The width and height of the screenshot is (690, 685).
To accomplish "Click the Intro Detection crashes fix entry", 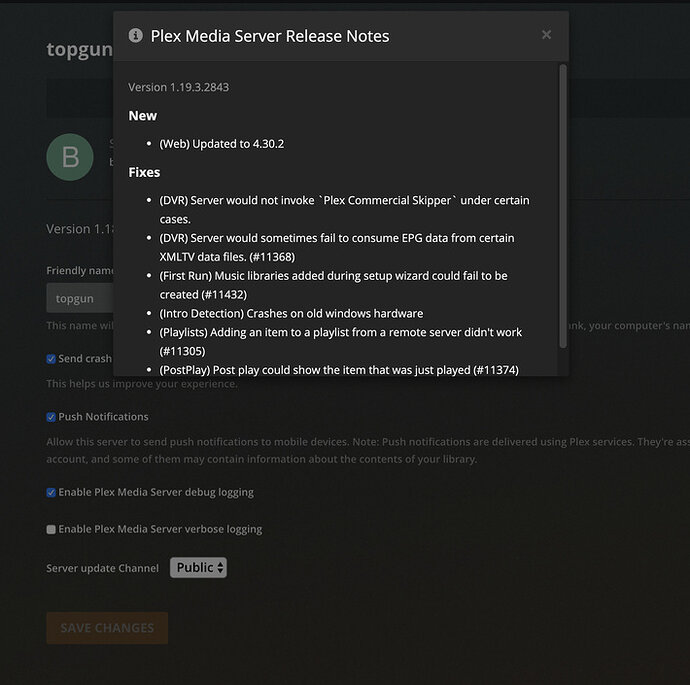I will click(291, 313).
